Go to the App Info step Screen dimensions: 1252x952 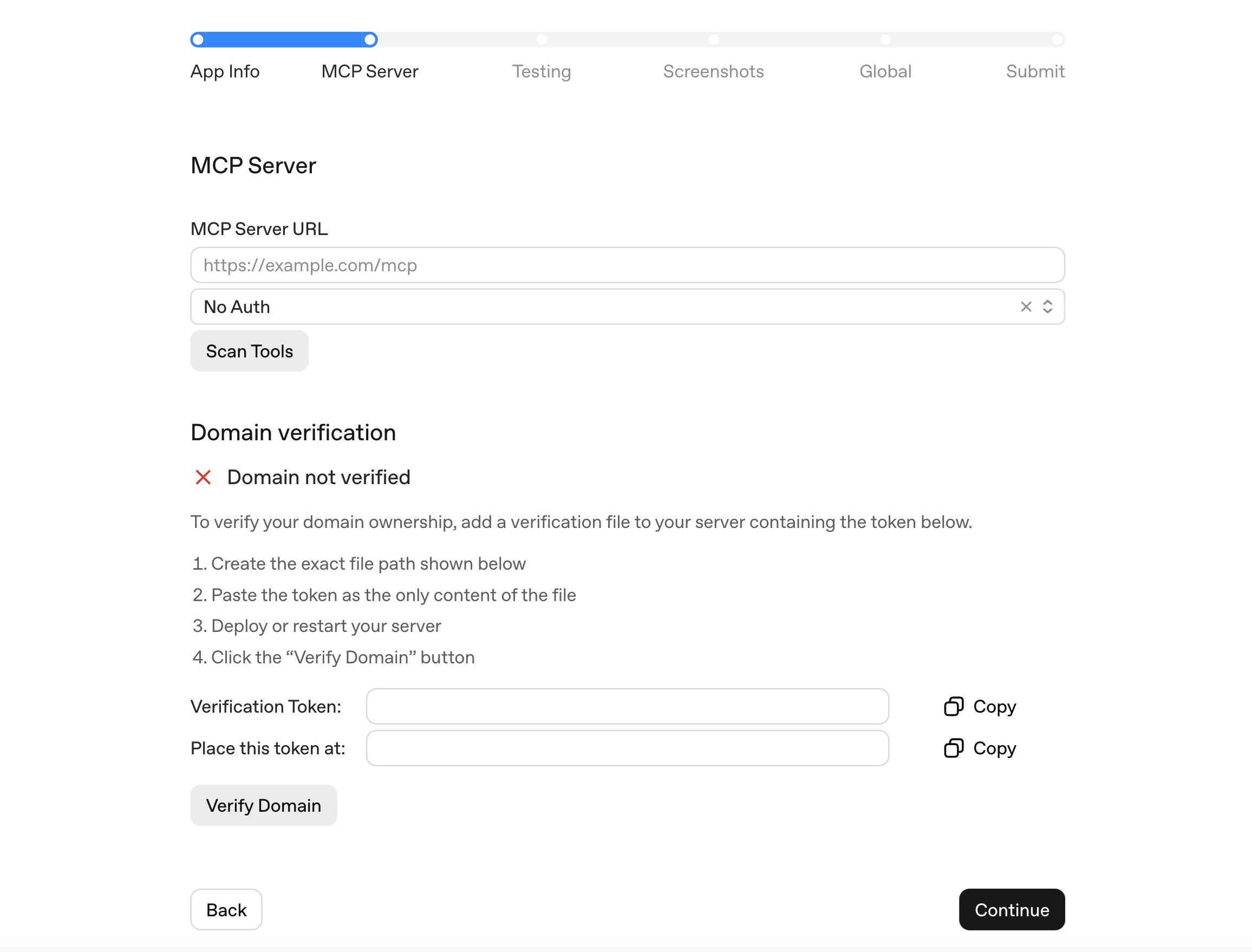pos(225,71)
